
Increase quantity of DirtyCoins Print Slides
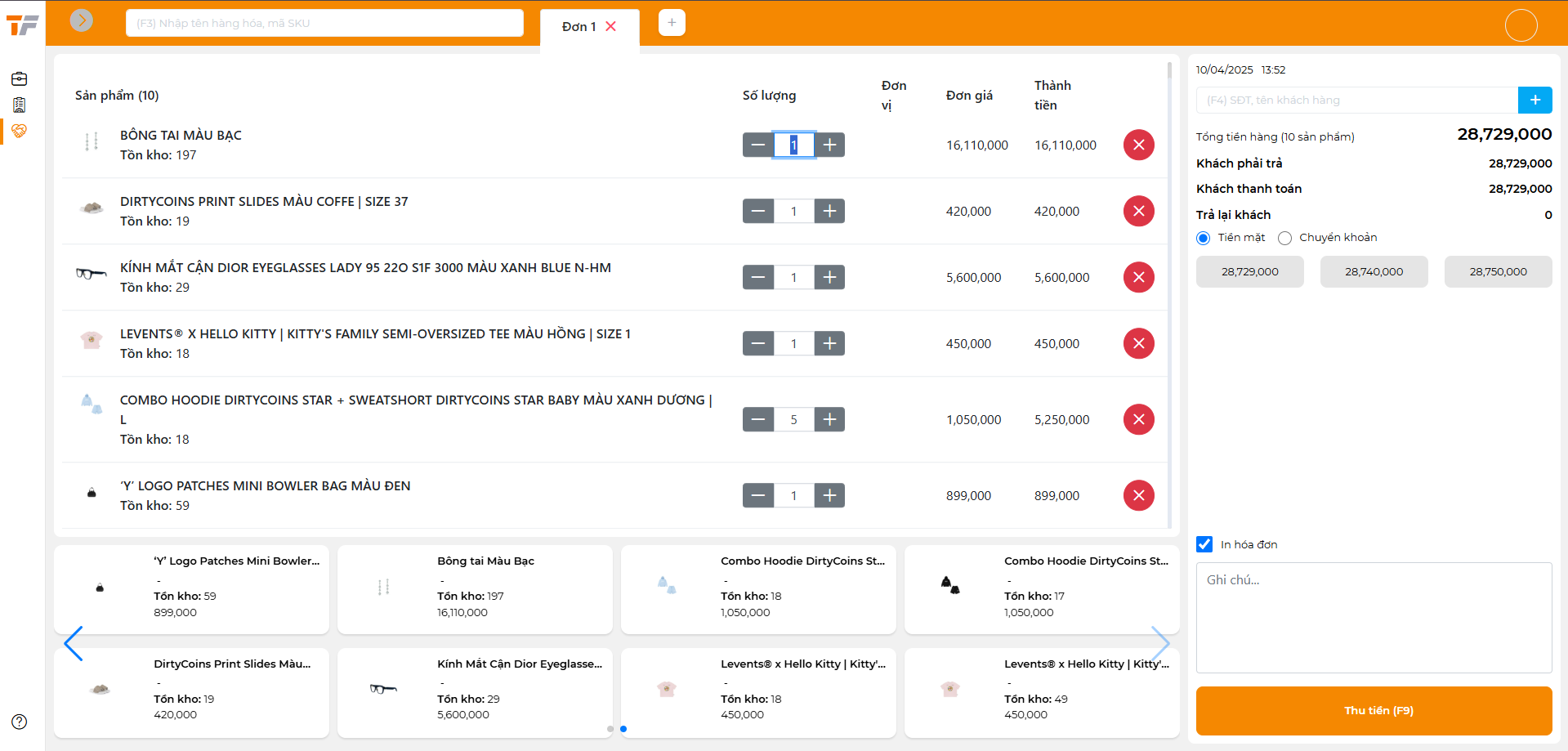[x=829, y=211]
